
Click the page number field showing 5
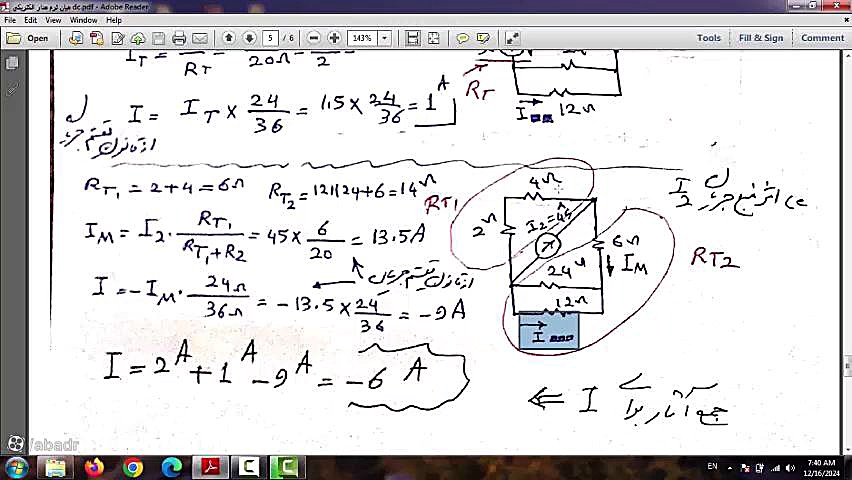pyautogui.click(x=270, y=38)
